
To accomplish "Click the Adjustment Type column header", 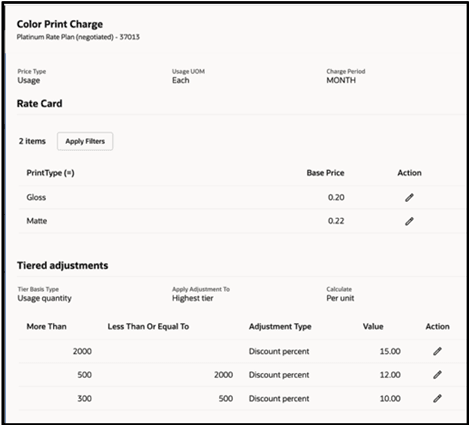I will (280, 327).
